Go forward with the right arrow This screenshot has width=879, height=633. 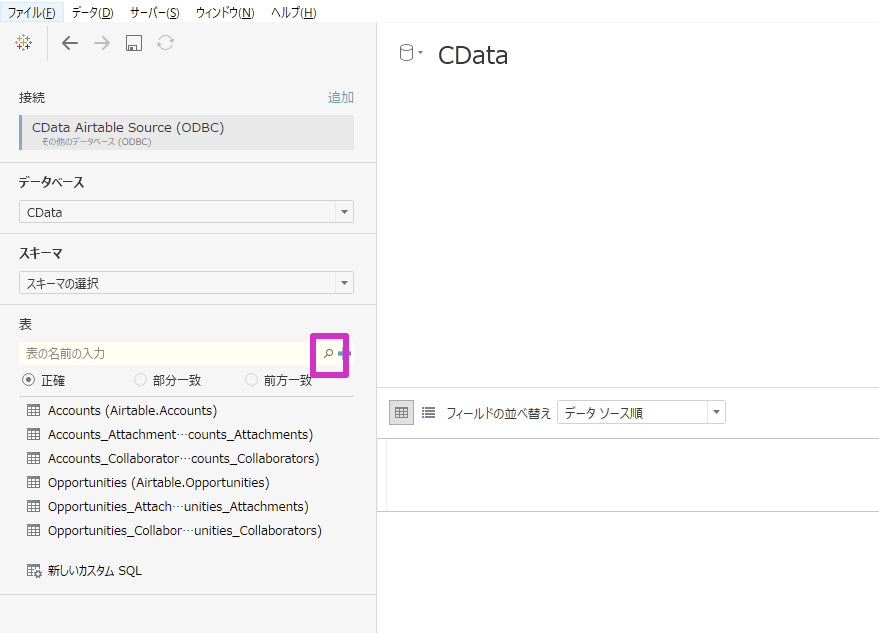(x=101, y=43)
